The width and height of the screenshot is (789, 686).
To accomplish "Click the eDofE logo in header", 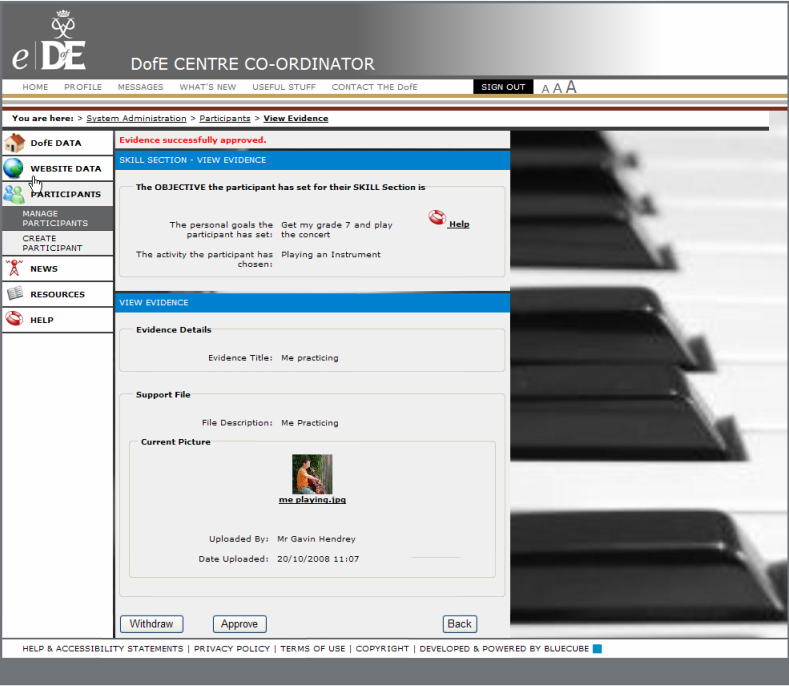I will click(x=49, y=46).
